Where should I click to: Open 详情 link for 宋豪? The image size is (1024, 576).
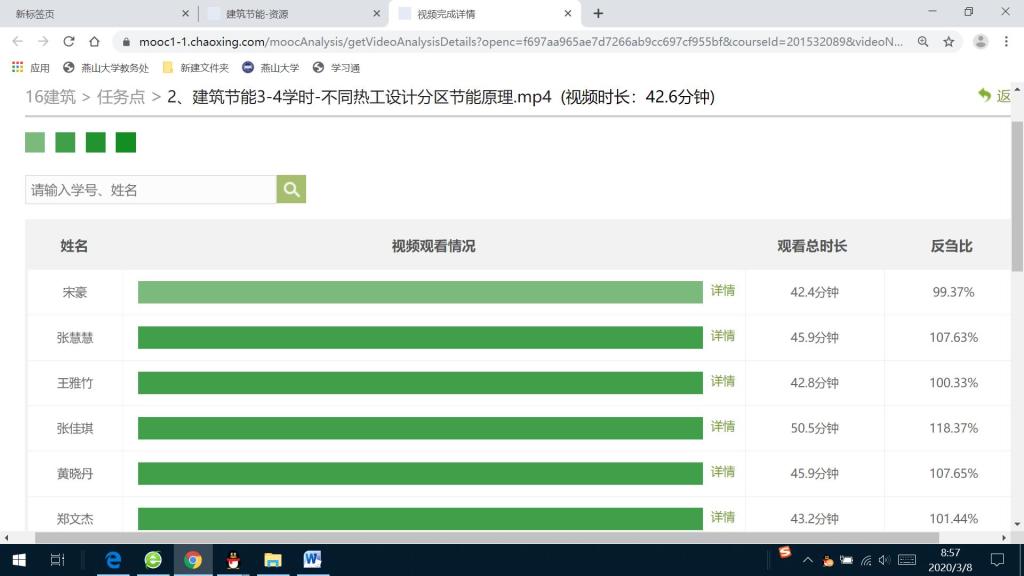(722, 291)
